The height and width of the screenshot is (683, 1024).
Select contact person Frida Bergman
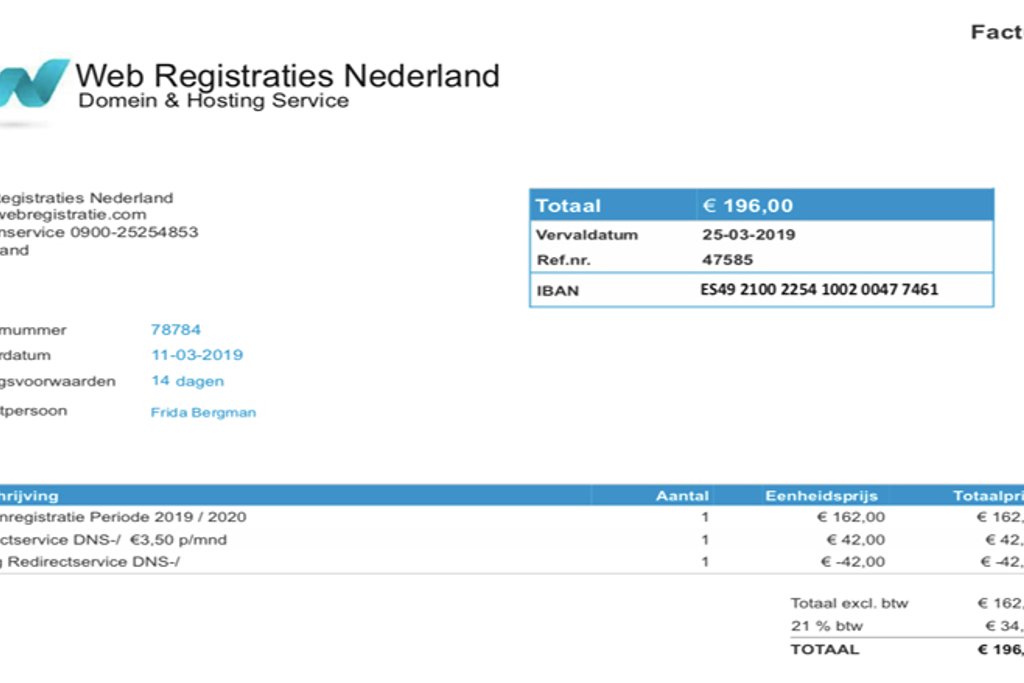pyautogui.click(x=203, y=412)
